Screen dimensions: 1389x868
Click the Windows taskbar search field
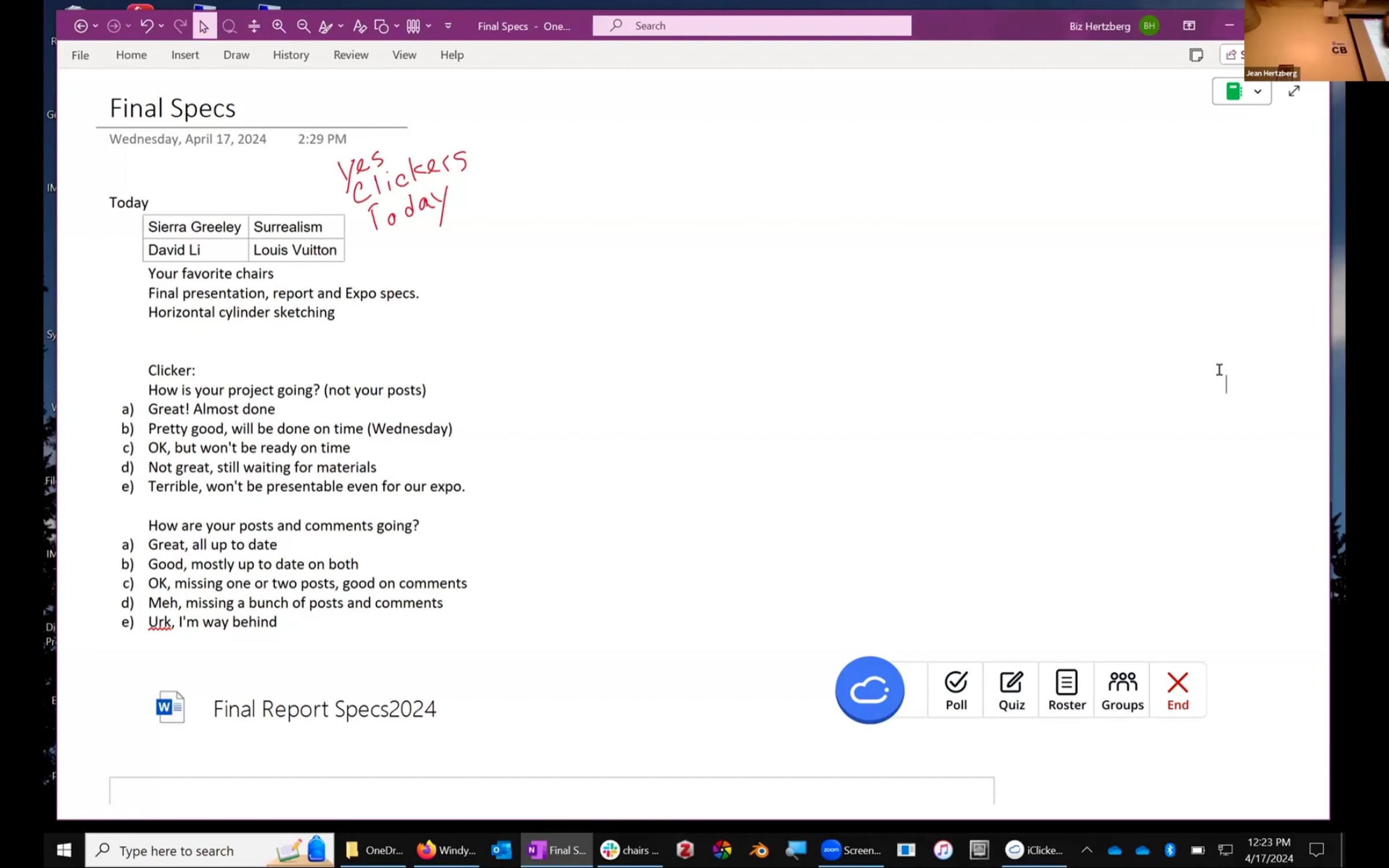(x=210, y=850)
